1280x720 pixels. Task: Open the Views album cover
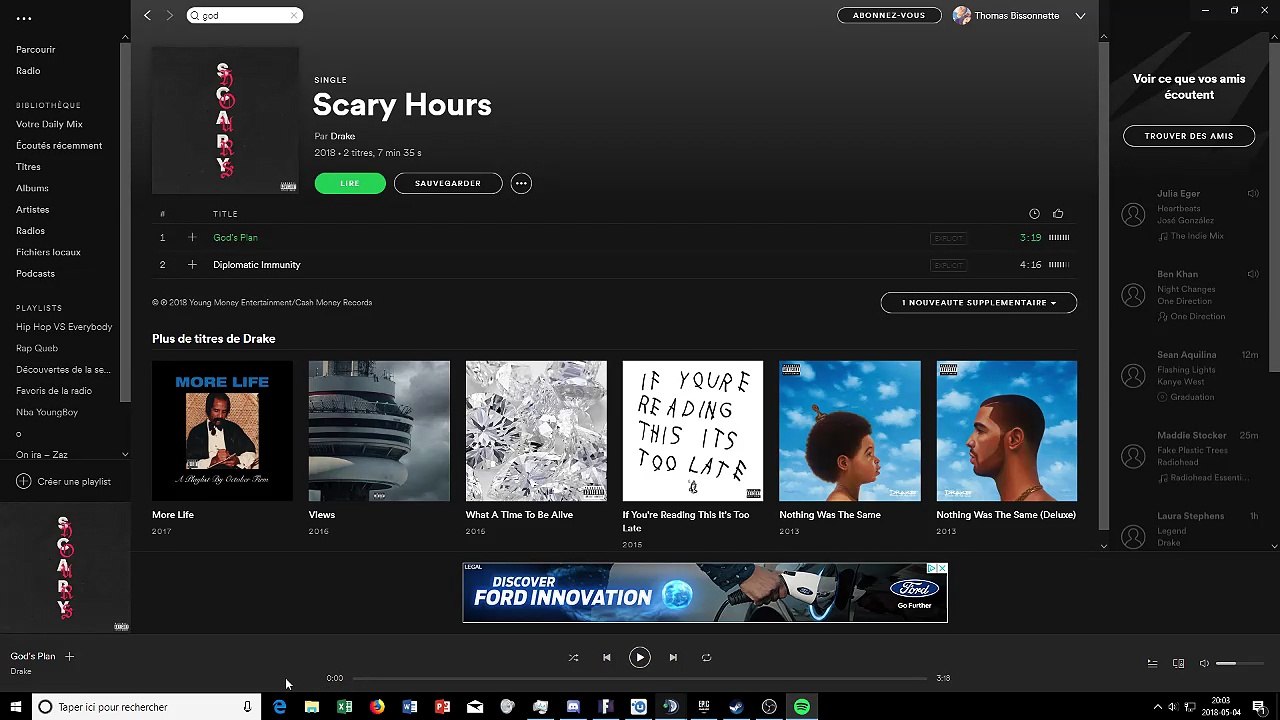379,431
